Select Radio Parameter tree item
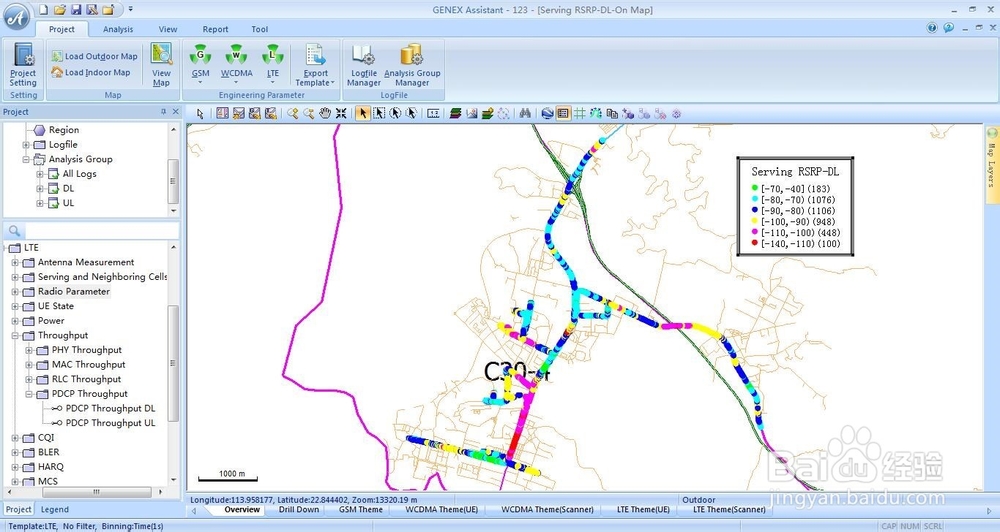The width and height of the screenshot is (1000, 532). pyautogui.click(x=73, y=292)
